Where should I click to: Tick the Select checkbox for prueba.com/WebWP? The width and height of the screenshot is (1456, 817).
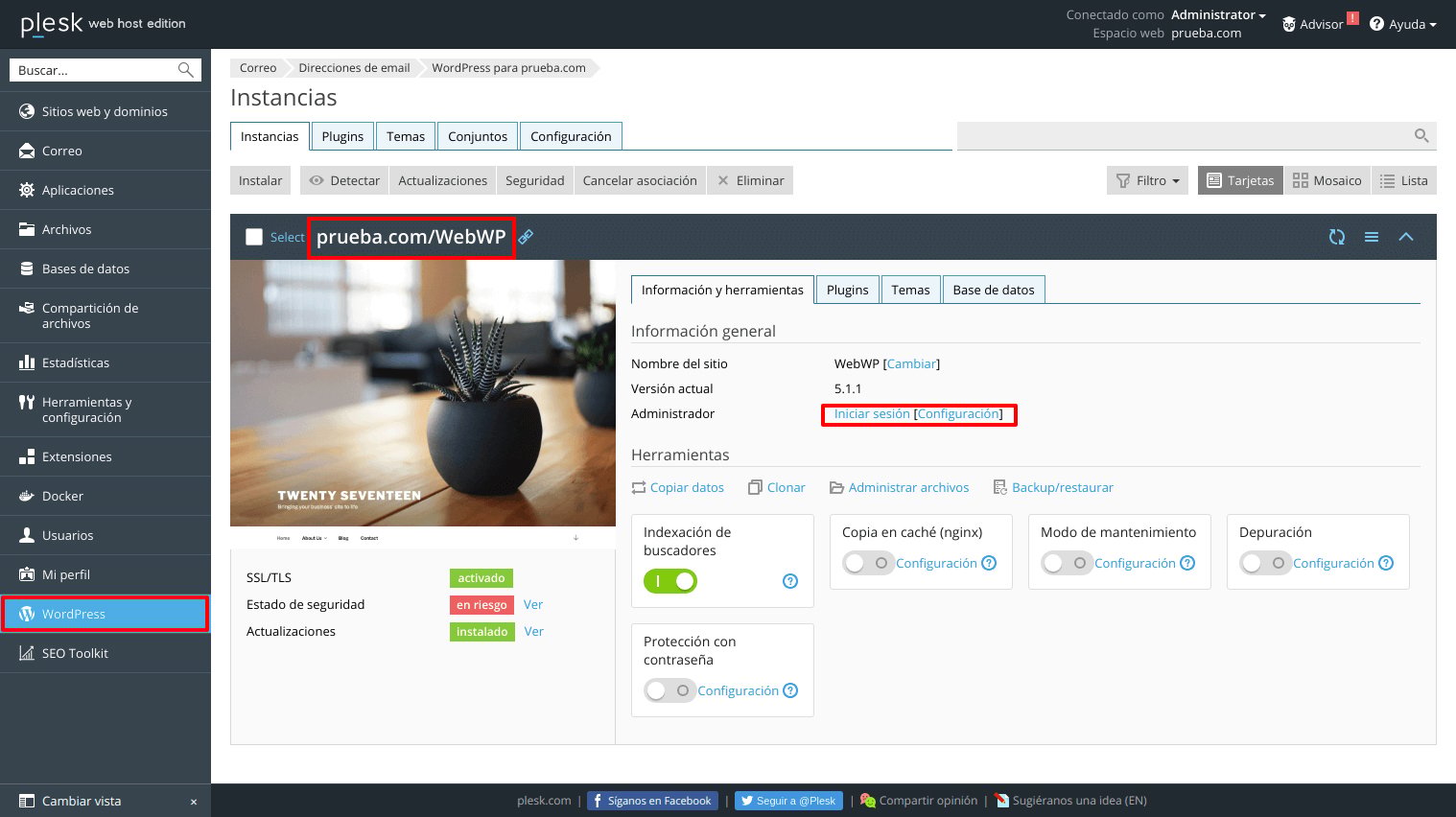pos(254,237)
